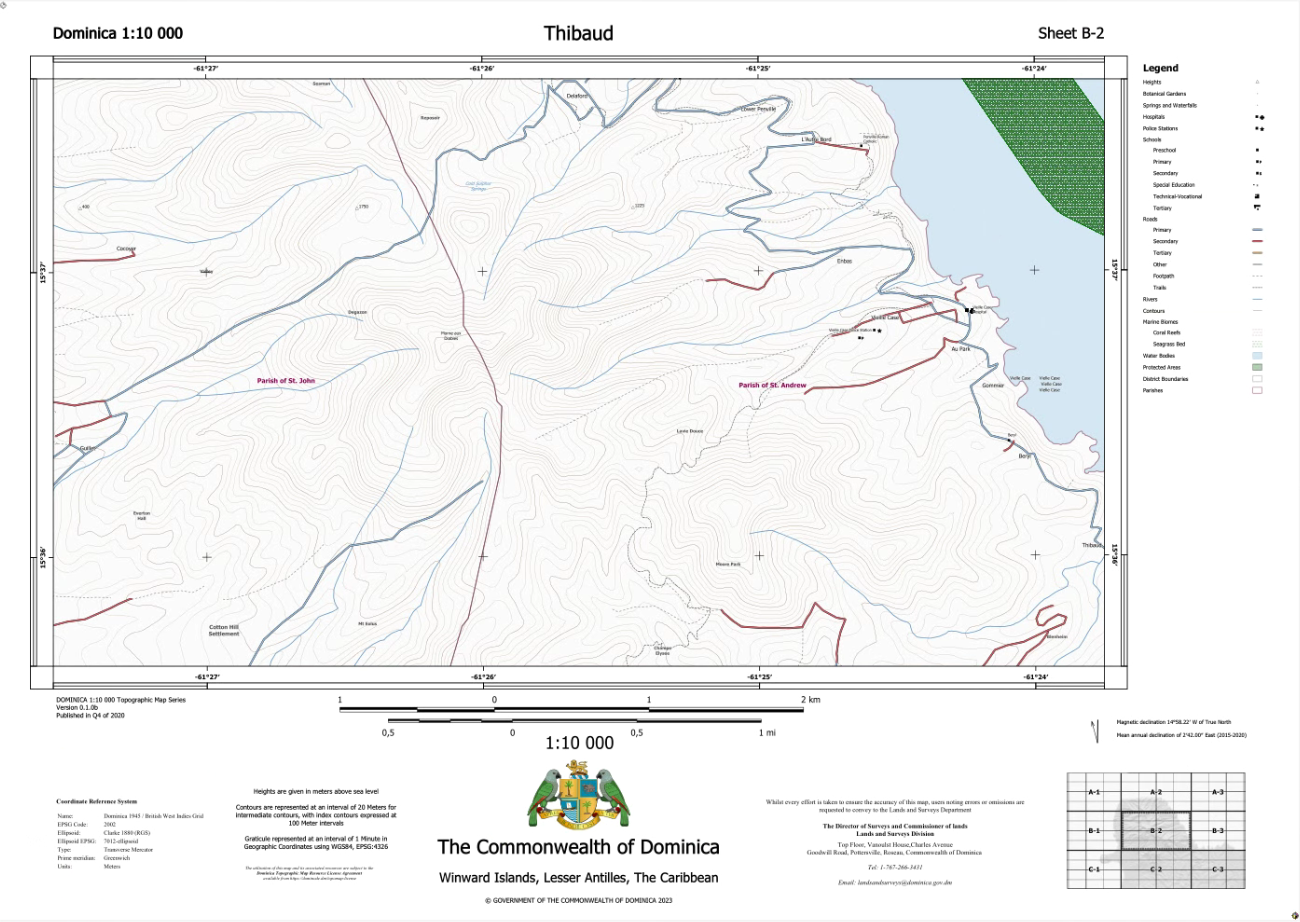The width and height of the screenshot is (1300, 922).
Task: Click the 1:10 000 scale text below scale bar
Action: coord(579,743)
